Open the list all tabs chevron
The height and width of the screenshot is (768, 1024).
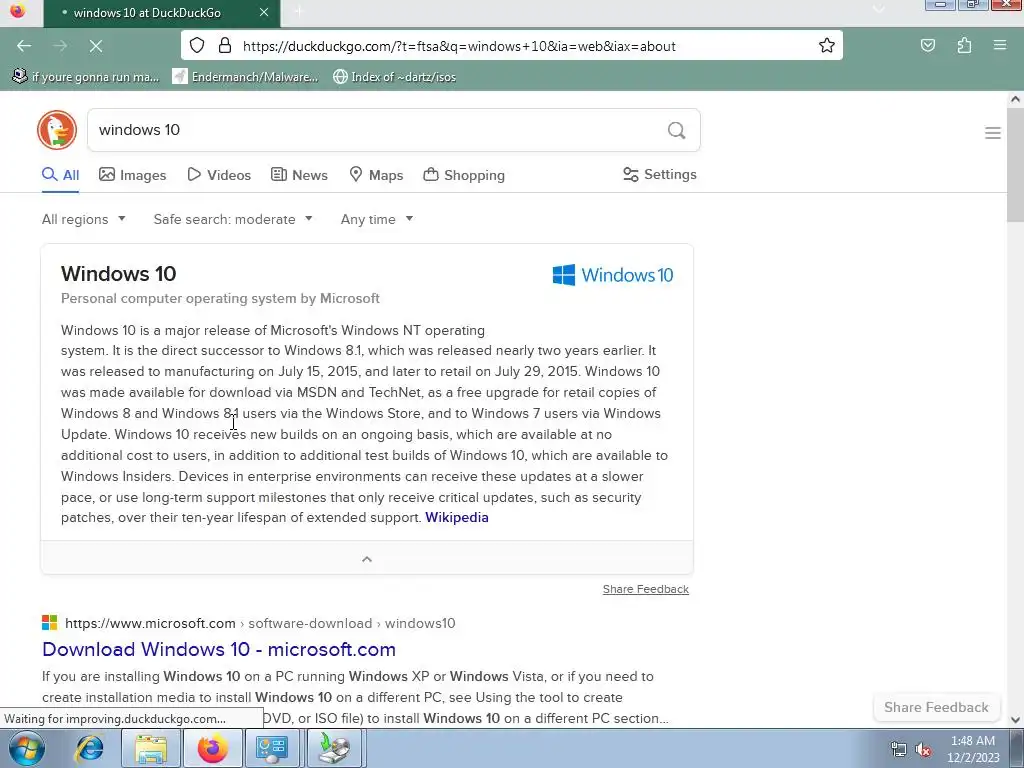(x=879, y=8)
